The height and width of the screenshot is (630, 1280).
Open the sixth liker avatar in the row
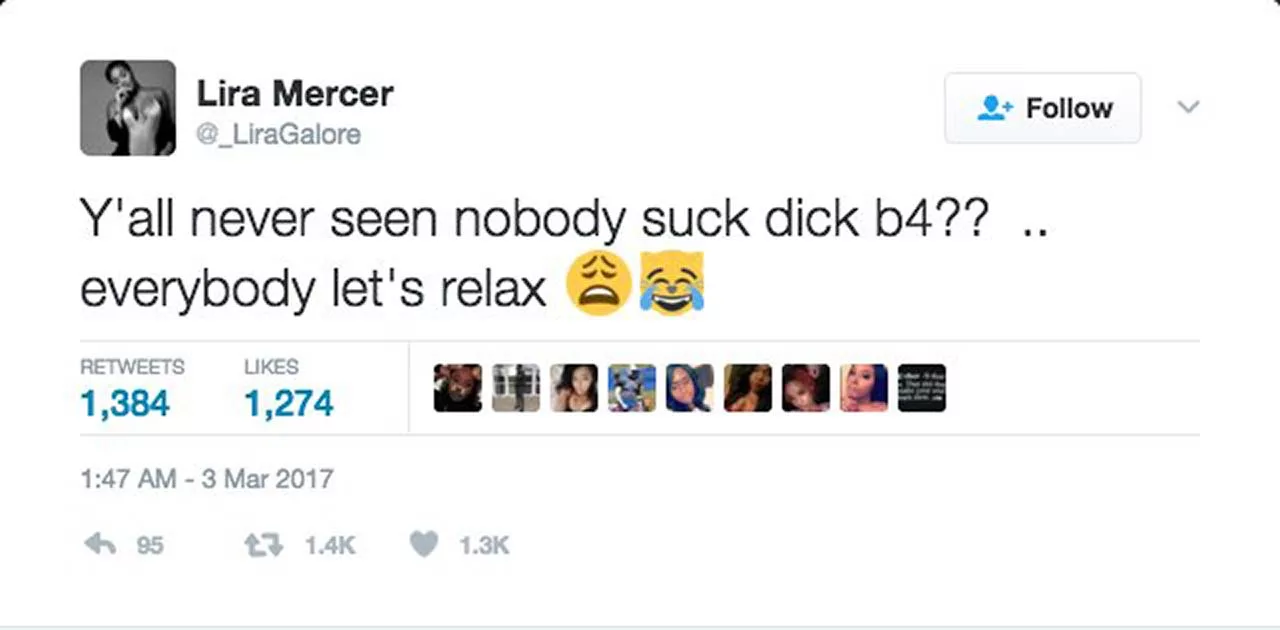(748, 388)
